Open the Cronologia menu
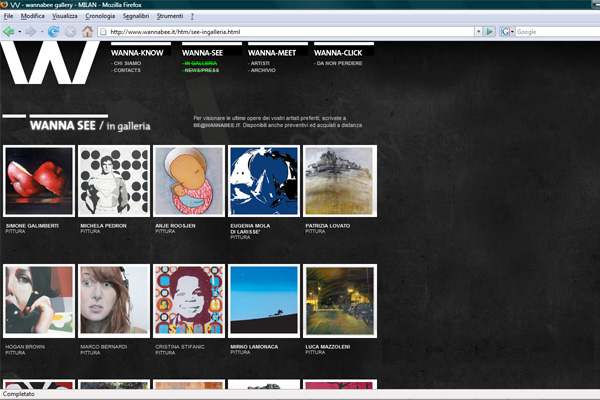Viewport: 600px width, 400px height. pyautogui.click(x=100, y=16)
